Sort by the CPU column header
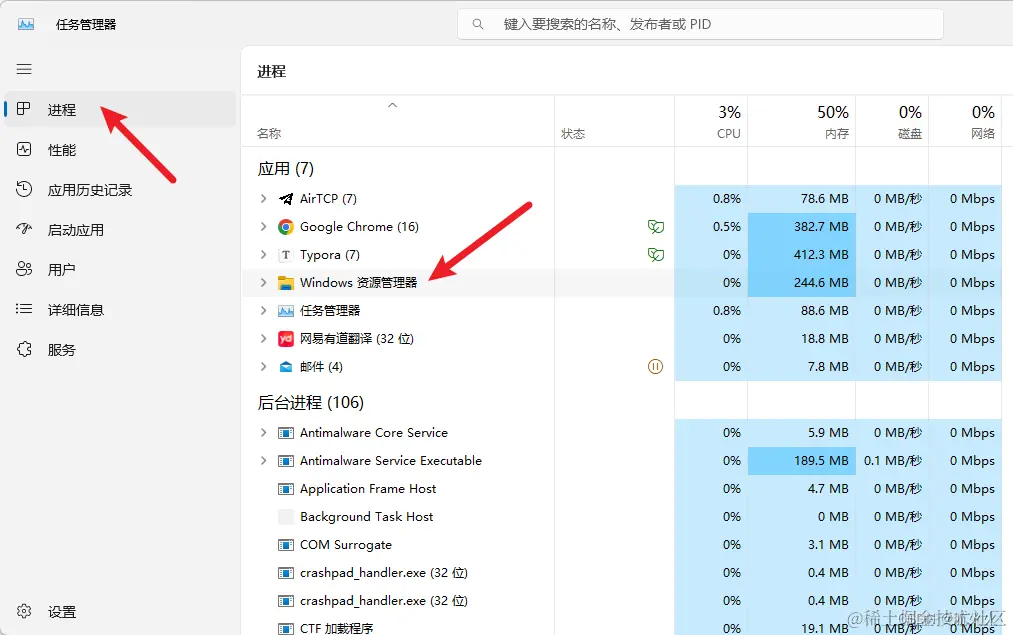The width and height of the screenshot is (1013, 635). pyautogui.click(x=711, y=121)
